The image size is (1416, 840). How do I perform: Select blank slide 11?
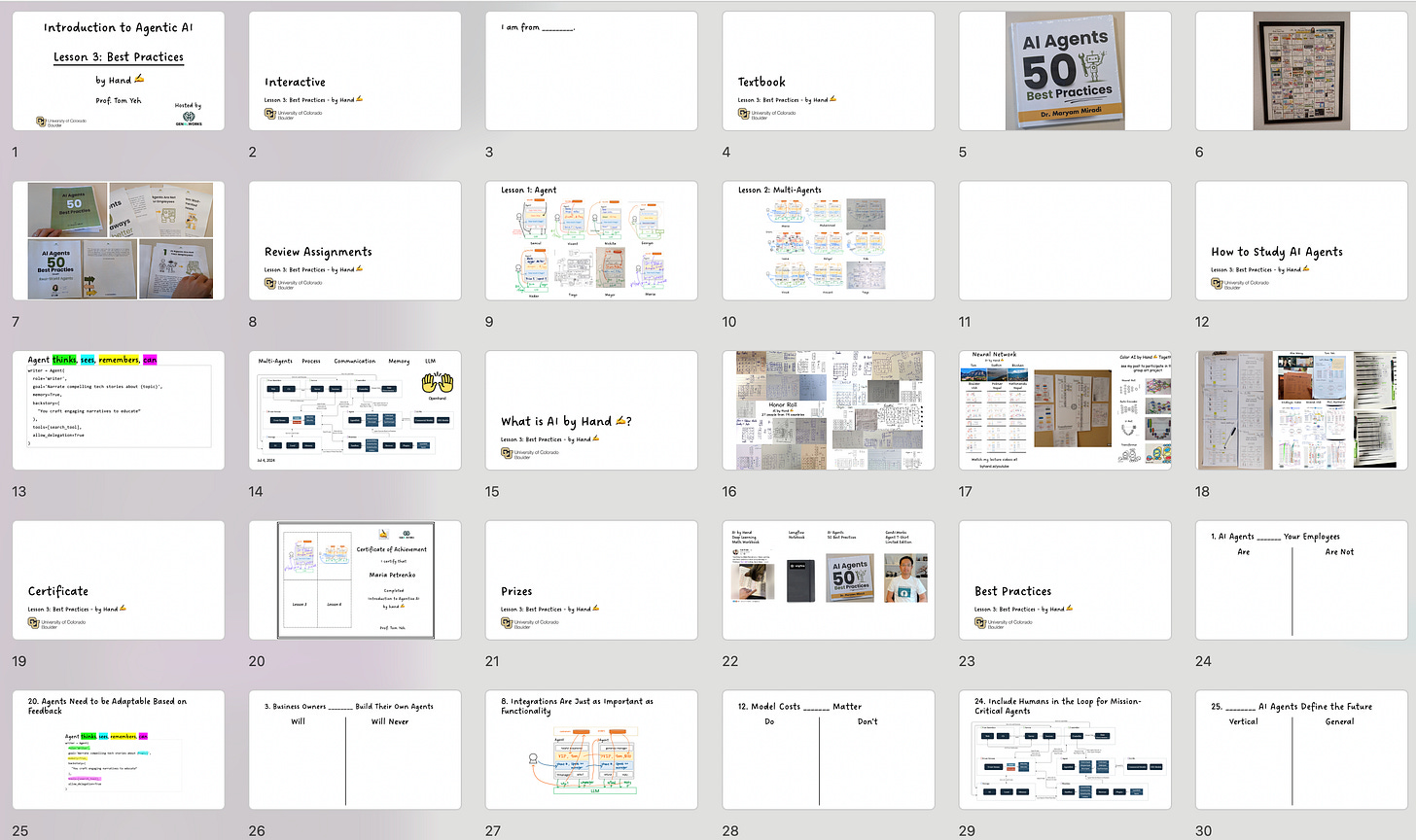pos(1065,240)
